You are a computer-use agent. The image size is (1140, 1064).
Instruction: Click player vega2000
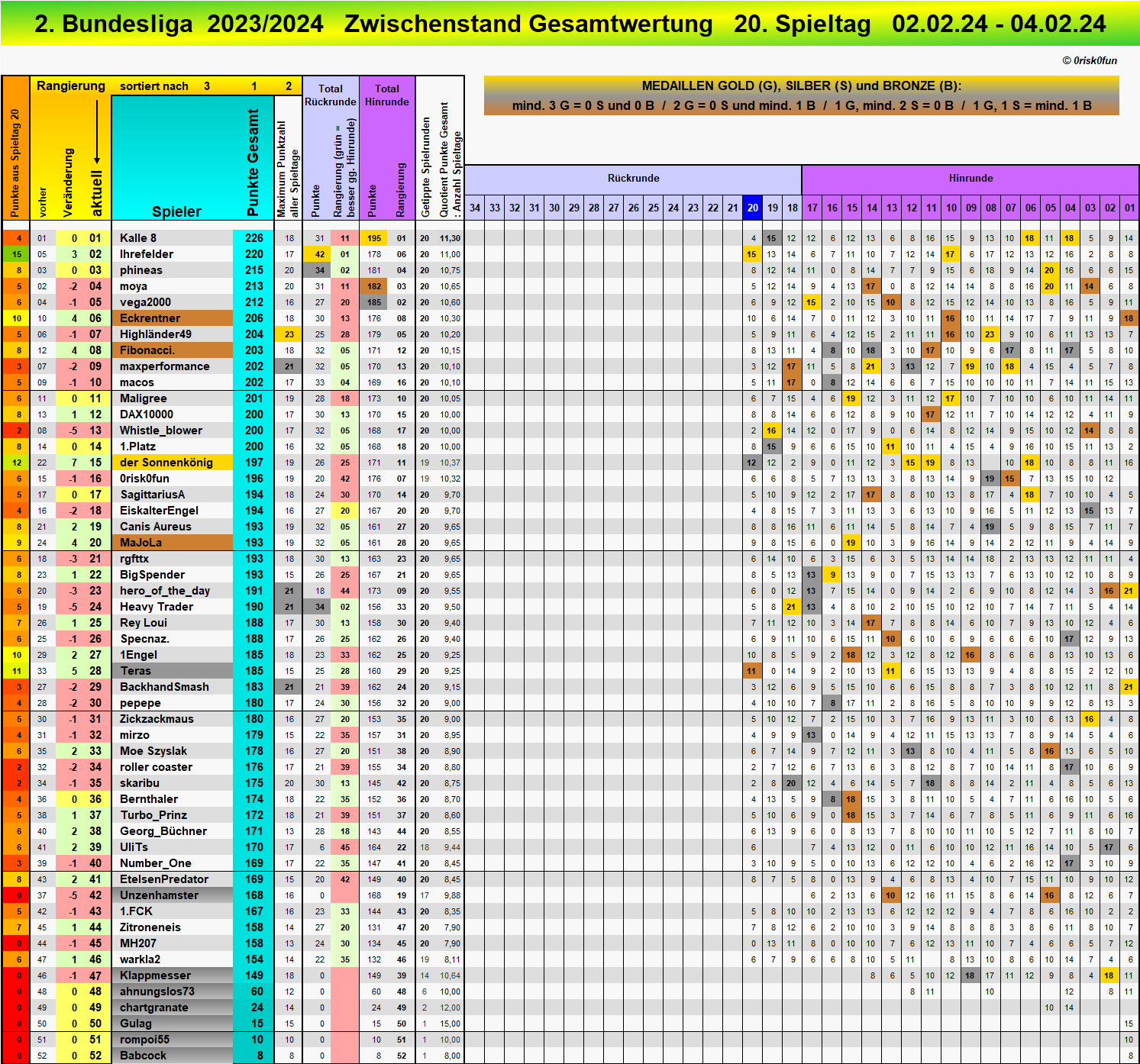[x=146, y=302]
